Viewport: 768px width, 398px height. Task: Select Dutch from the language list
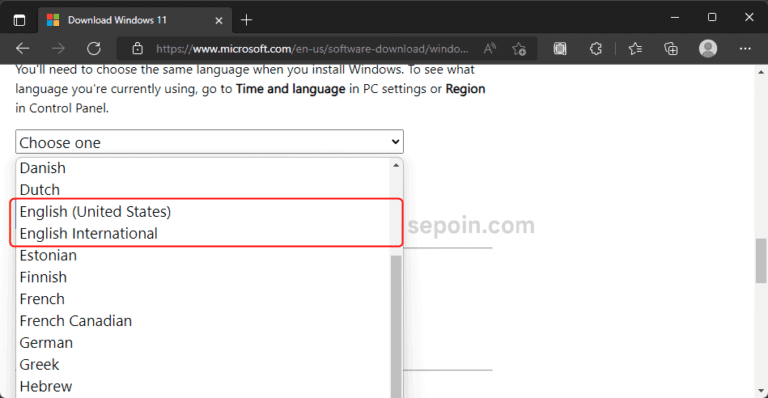coord(204,189)
